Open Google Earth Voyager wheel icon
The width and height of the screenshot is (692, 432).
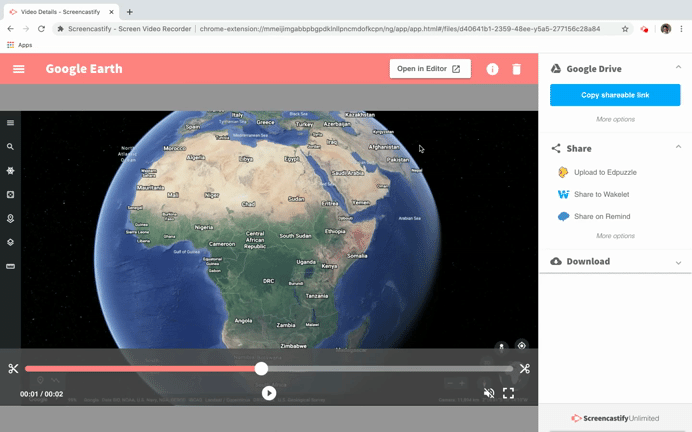10,170
